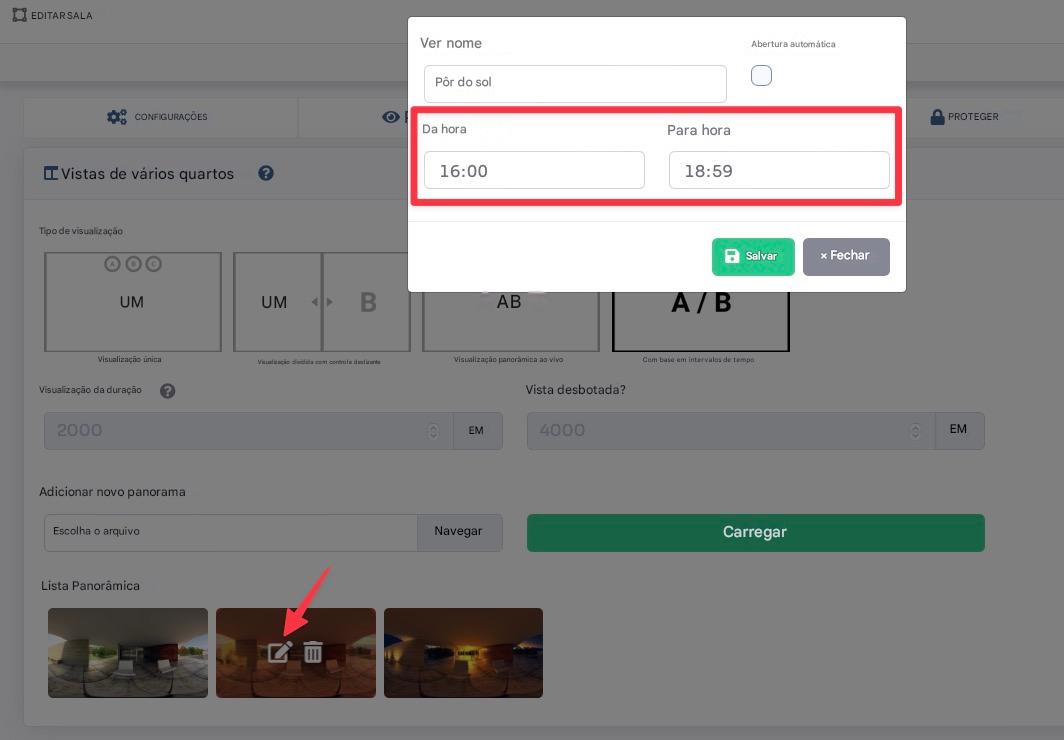The width and height of the screenshot is (1064, 740).
Task: Enable the Abertura automática checkbox
Action: pyautogui.click(x=761, y=76)
